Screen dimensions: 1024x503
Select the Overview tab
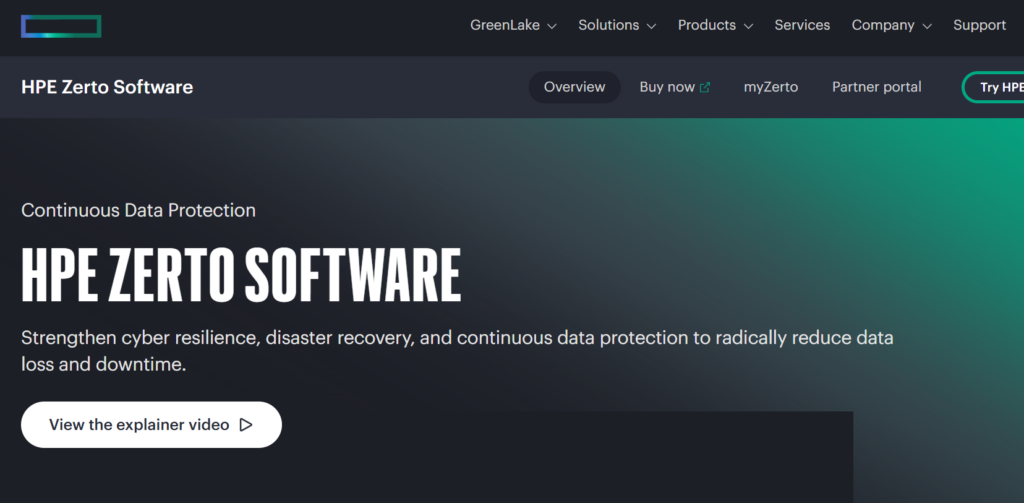click(574, 87)
